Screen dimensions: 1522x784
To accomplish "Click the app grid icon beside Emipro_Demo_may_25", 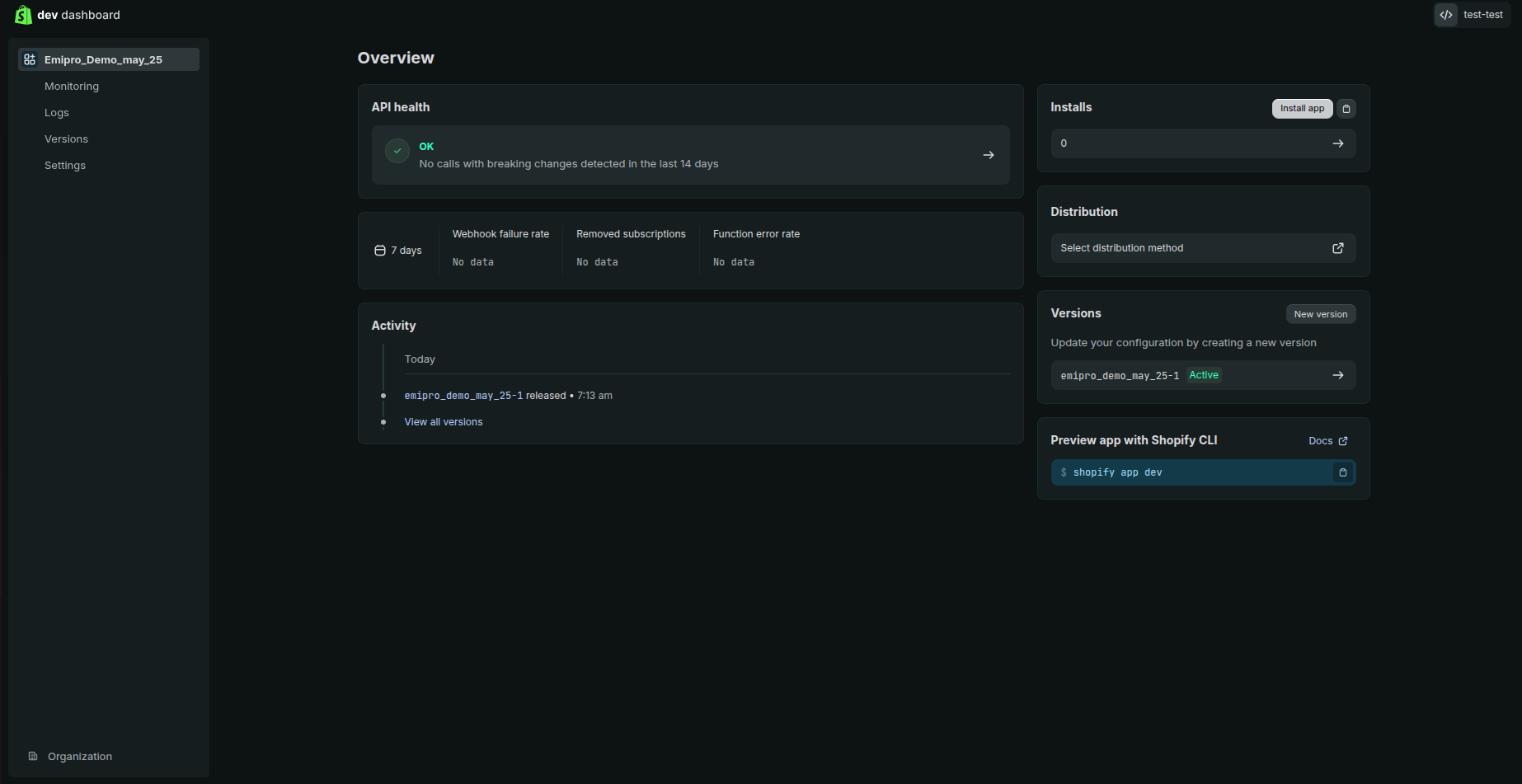I will coord(30,59).
